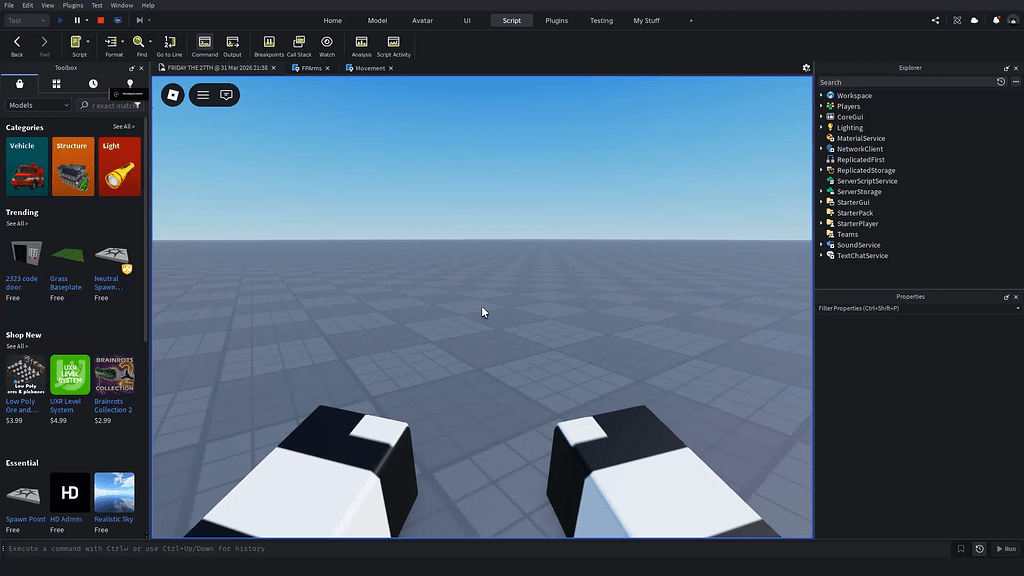Open the Models category dropdown
The image size is (1024, 576).
tap(39, 105)
